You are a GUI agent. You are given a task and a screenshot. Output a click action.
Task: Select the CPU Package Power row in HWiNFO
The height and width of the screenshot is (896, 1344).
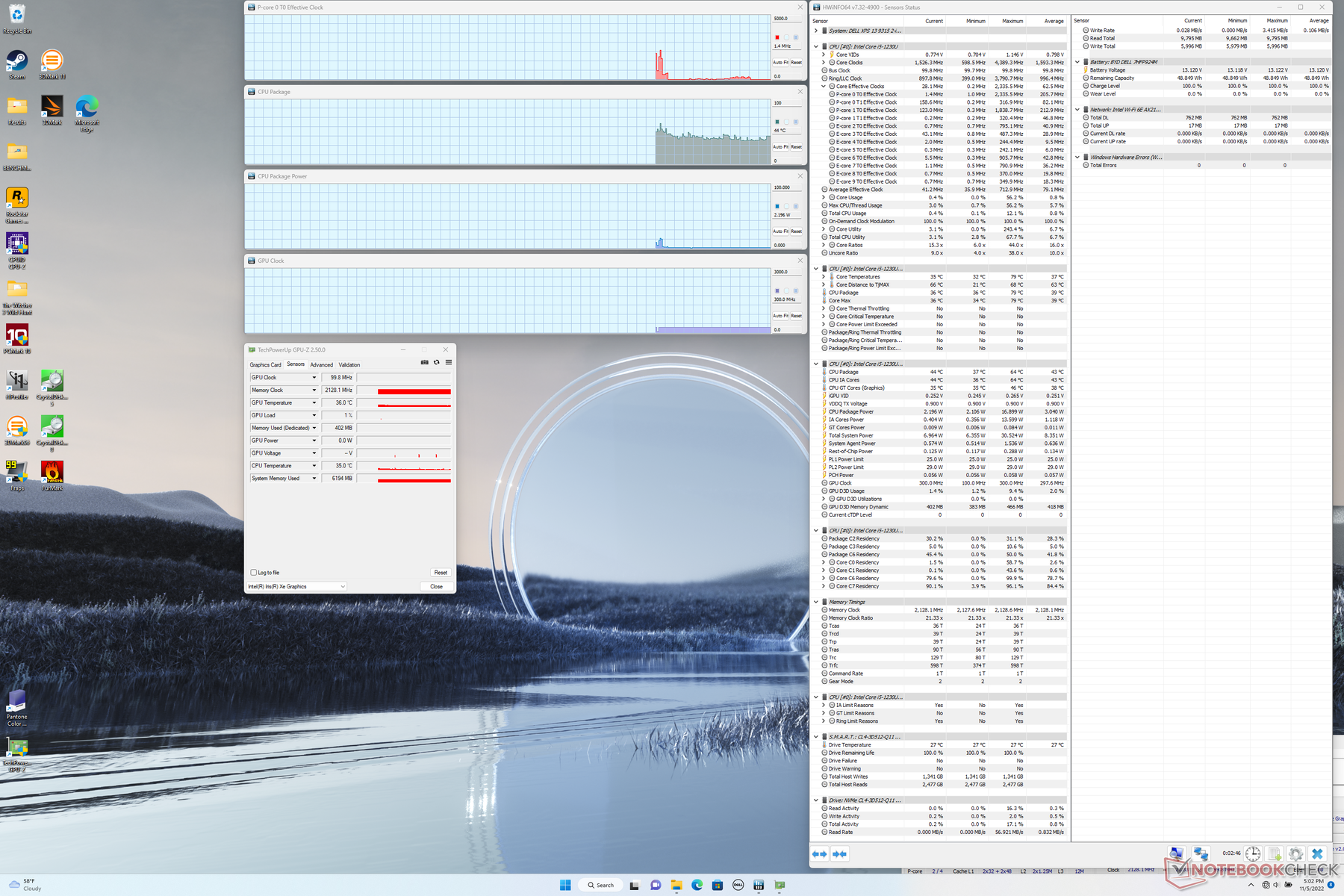(945, 411)
